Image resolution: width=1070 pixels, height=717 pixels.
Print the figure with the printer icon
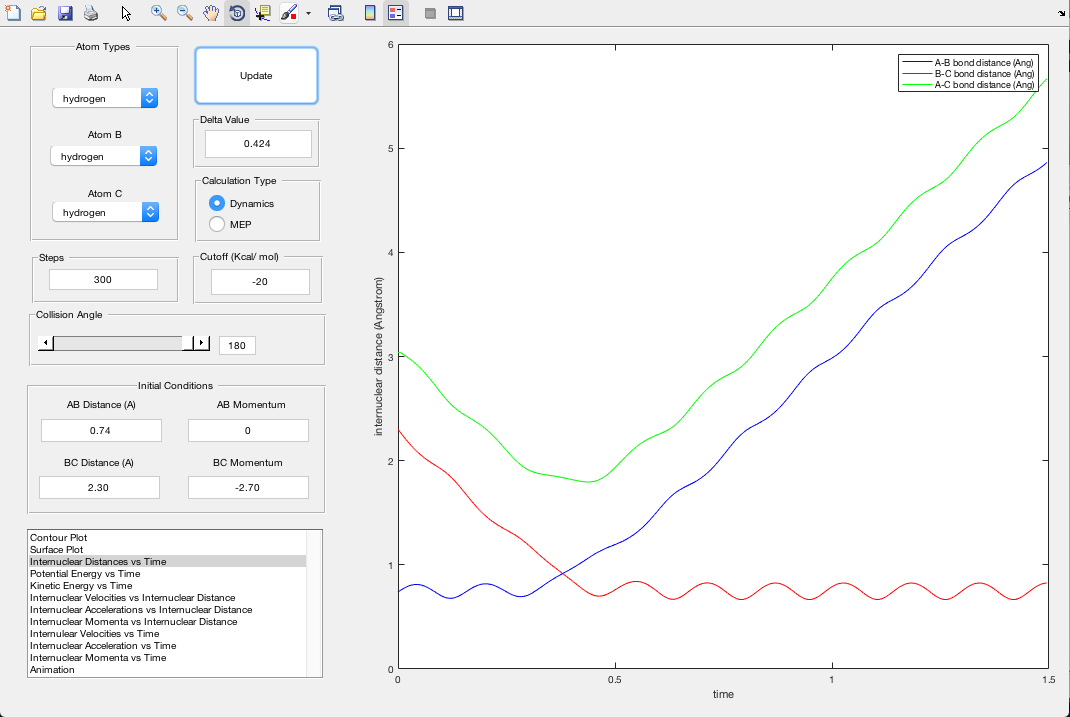point(91,13)
